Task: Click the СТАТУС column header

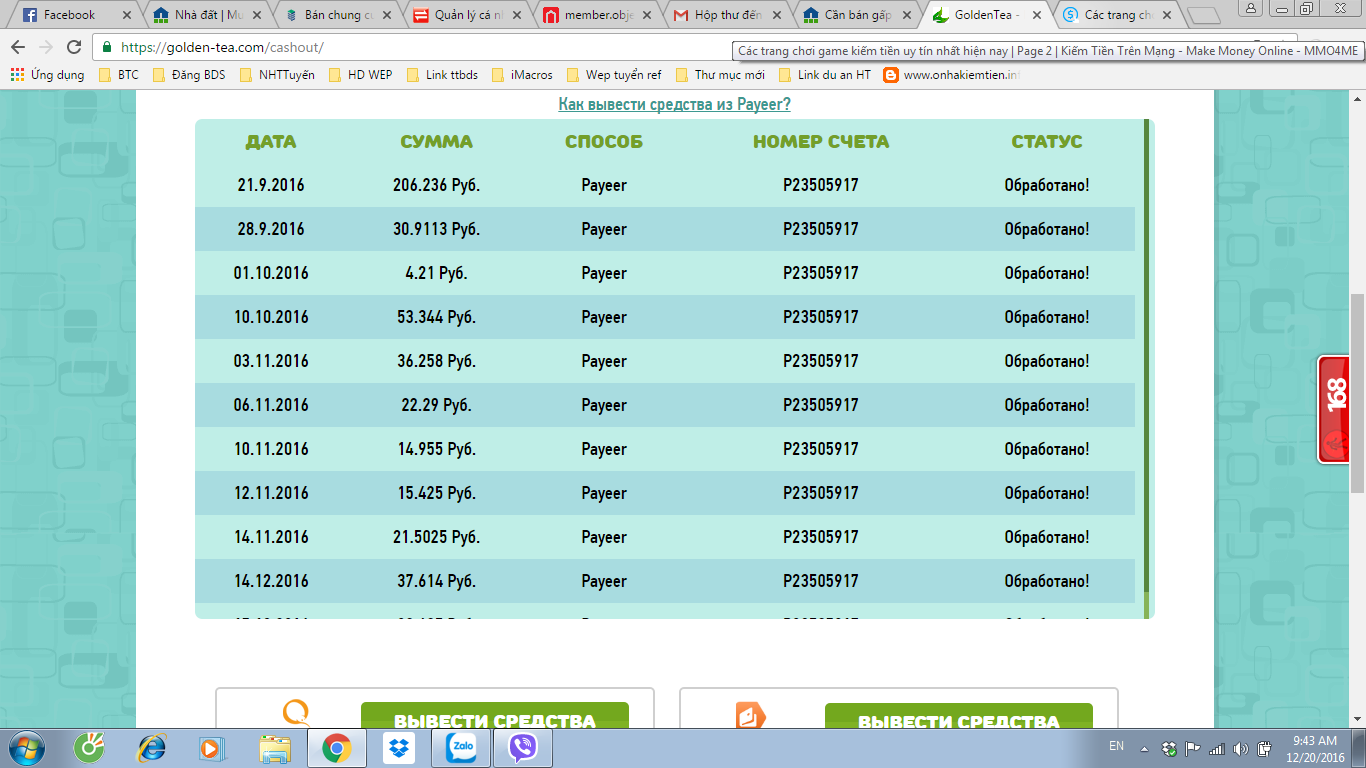Action: 1047,142
